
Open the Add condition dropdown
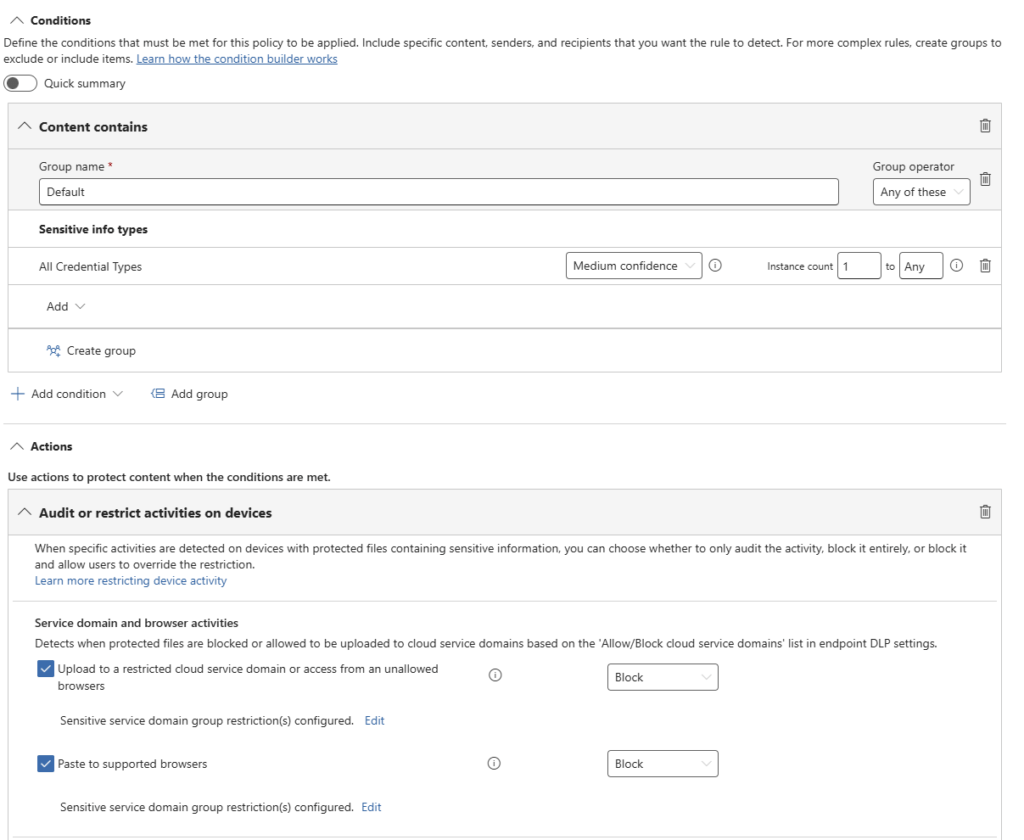click(x=67, y=394)
